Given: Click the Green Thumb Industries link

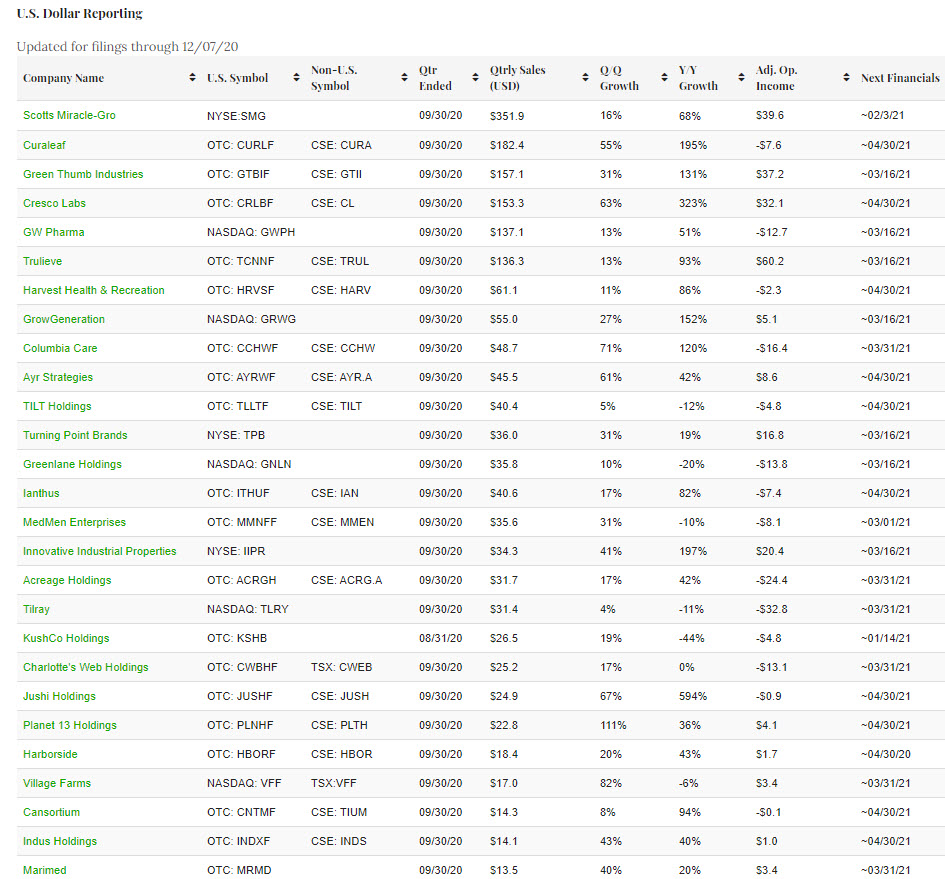Looking at the screenshot, I should point(83,174).
